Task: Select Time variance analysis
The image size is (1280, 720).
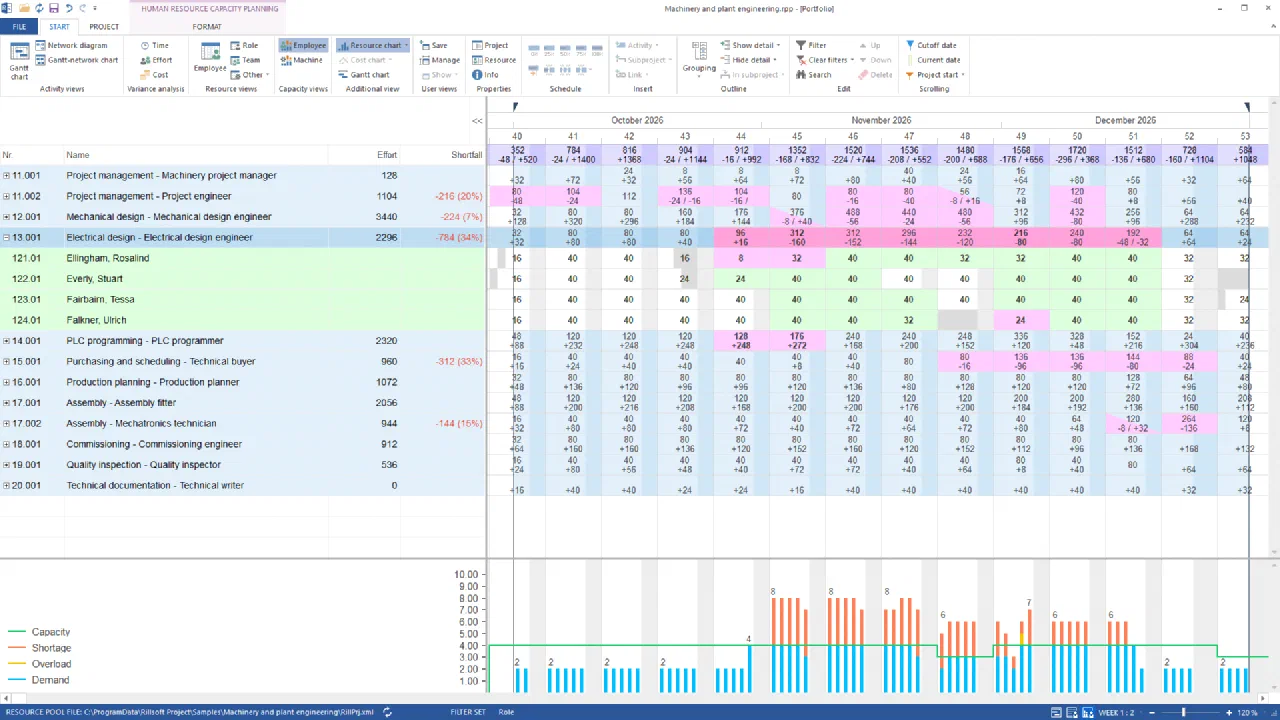Action: pyautogui.click(x=154, y=46)
